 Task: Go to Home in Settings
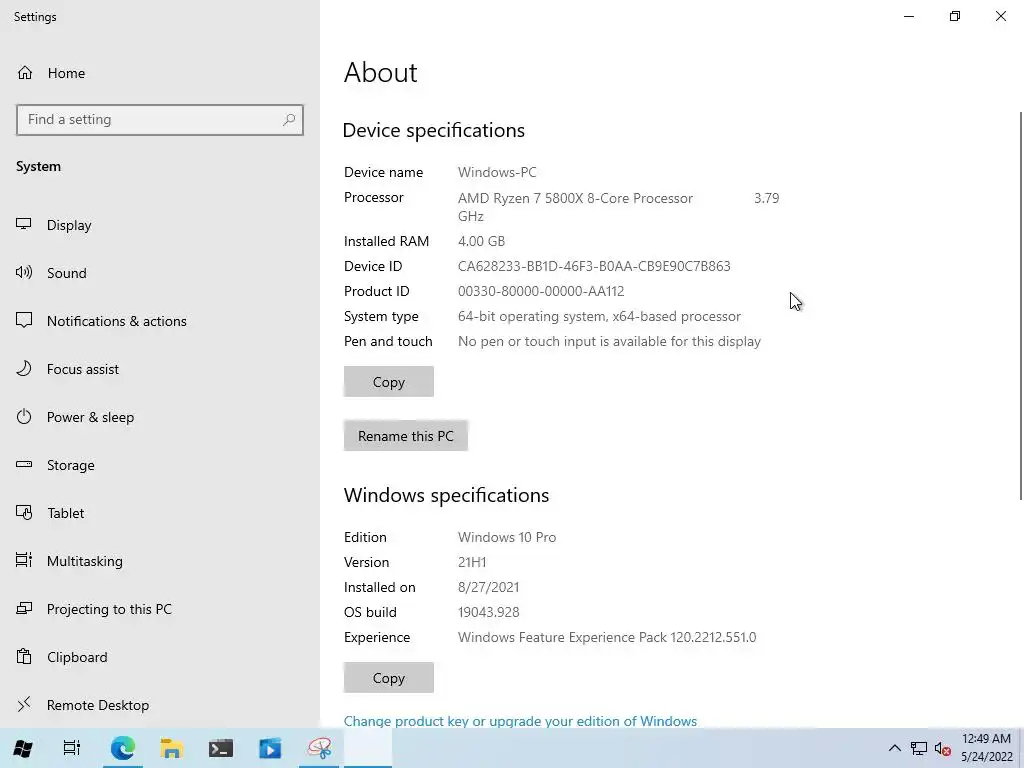(x=66, y=73)
